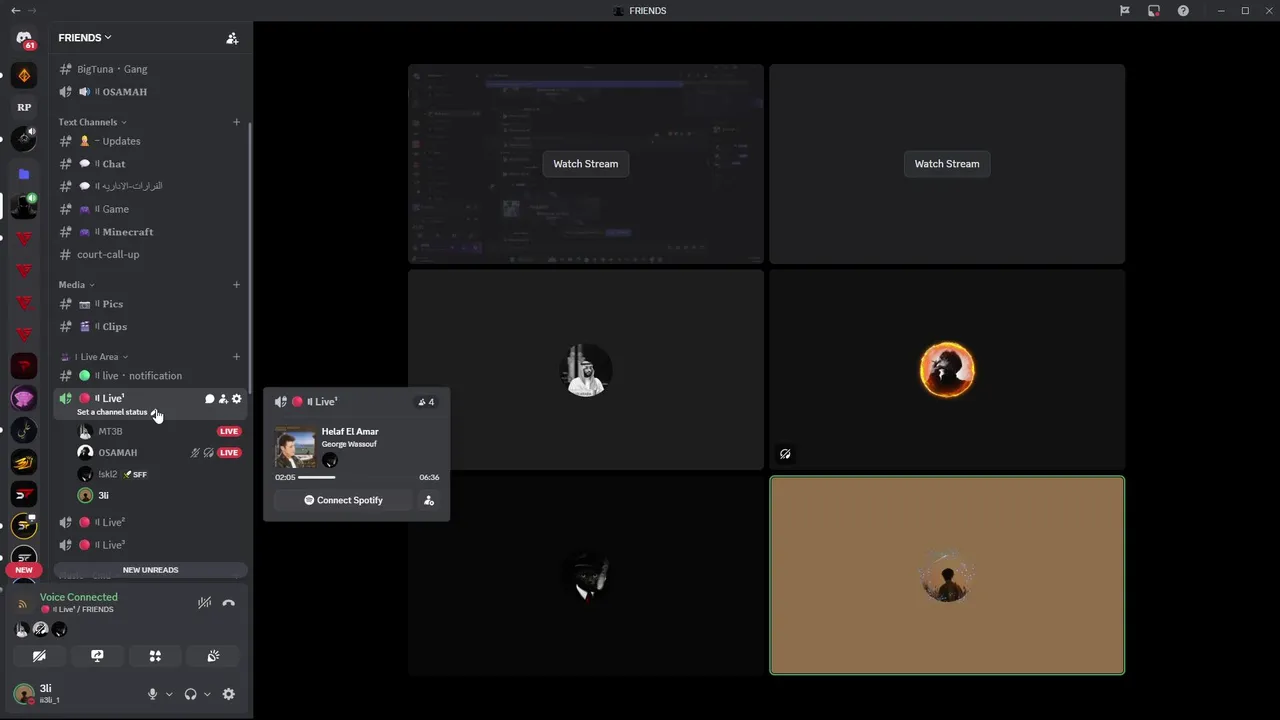Invite people to the Live¹ voice channel
This screenshot has height=720, width=1280.
pos(223,399)
